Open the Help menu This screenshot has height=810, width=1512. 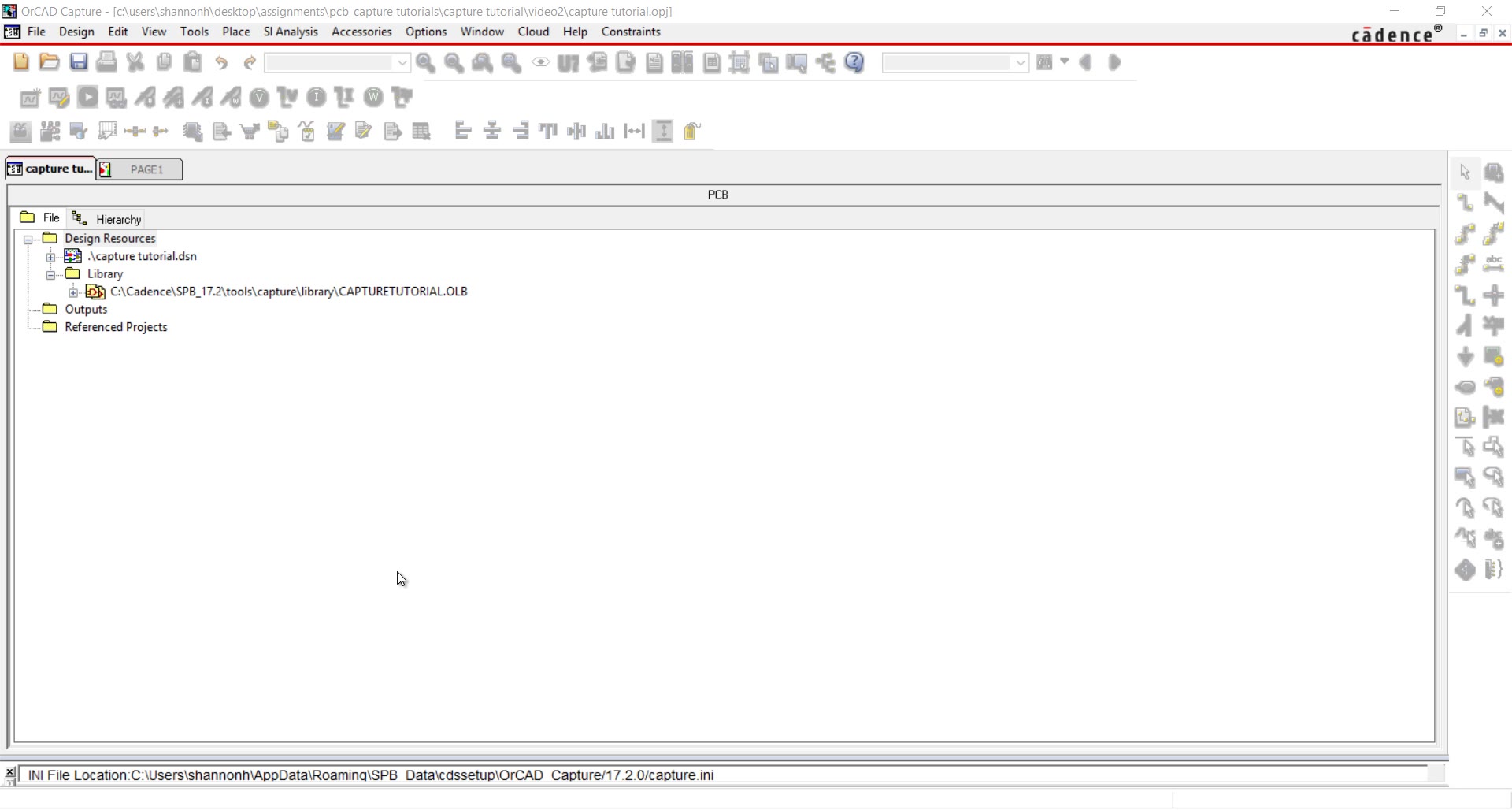click(x=575, y=32)
